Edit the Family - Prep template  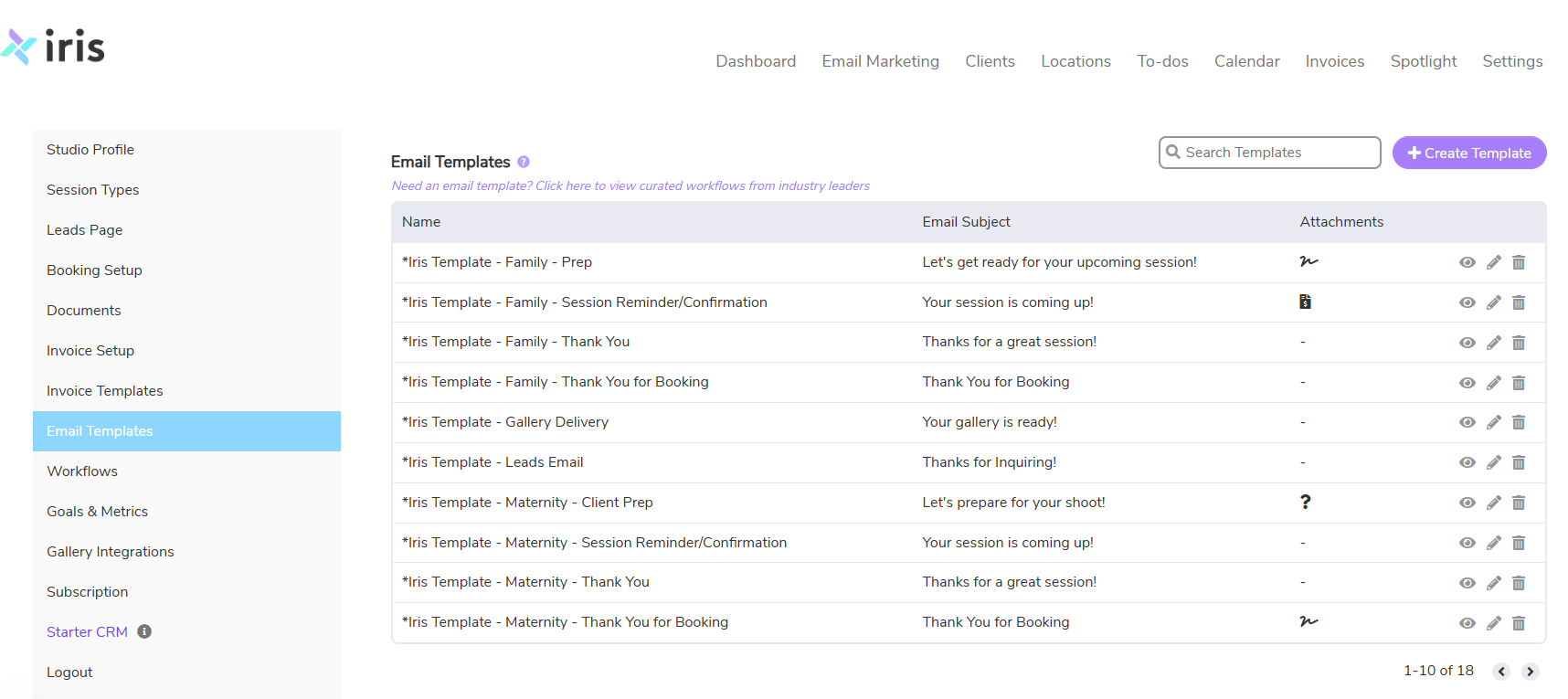[x=1493, y=262]
